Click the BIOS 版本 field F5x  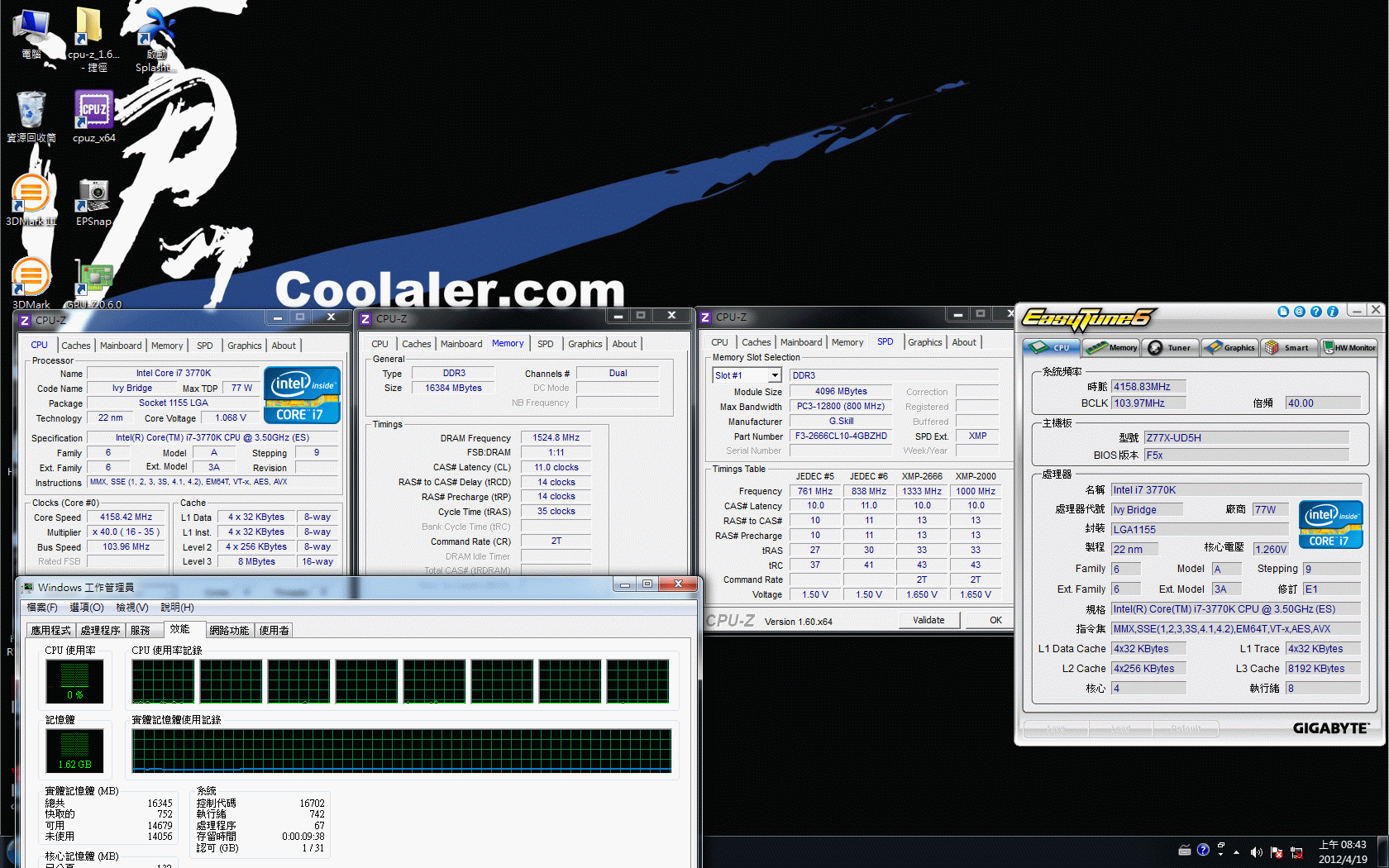(x=1246, y=455)
